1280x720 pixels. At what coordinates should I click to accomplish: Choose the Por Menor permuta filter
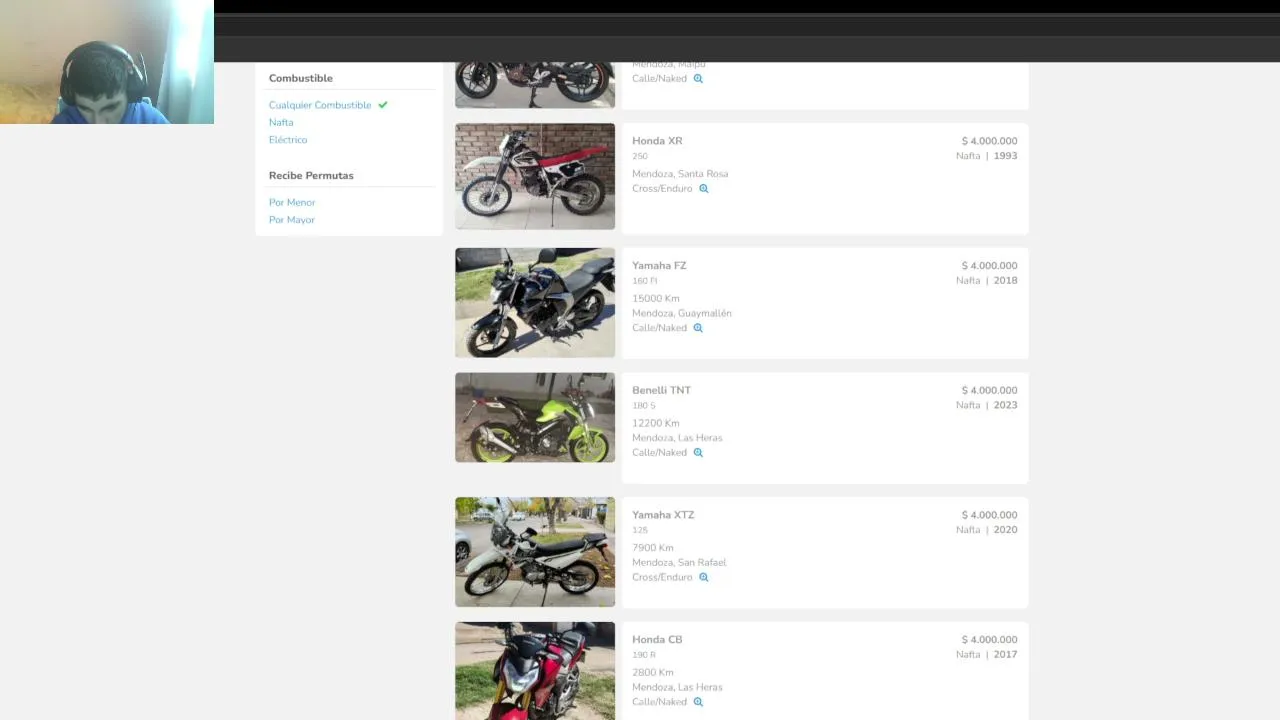[x=292, y=202]
